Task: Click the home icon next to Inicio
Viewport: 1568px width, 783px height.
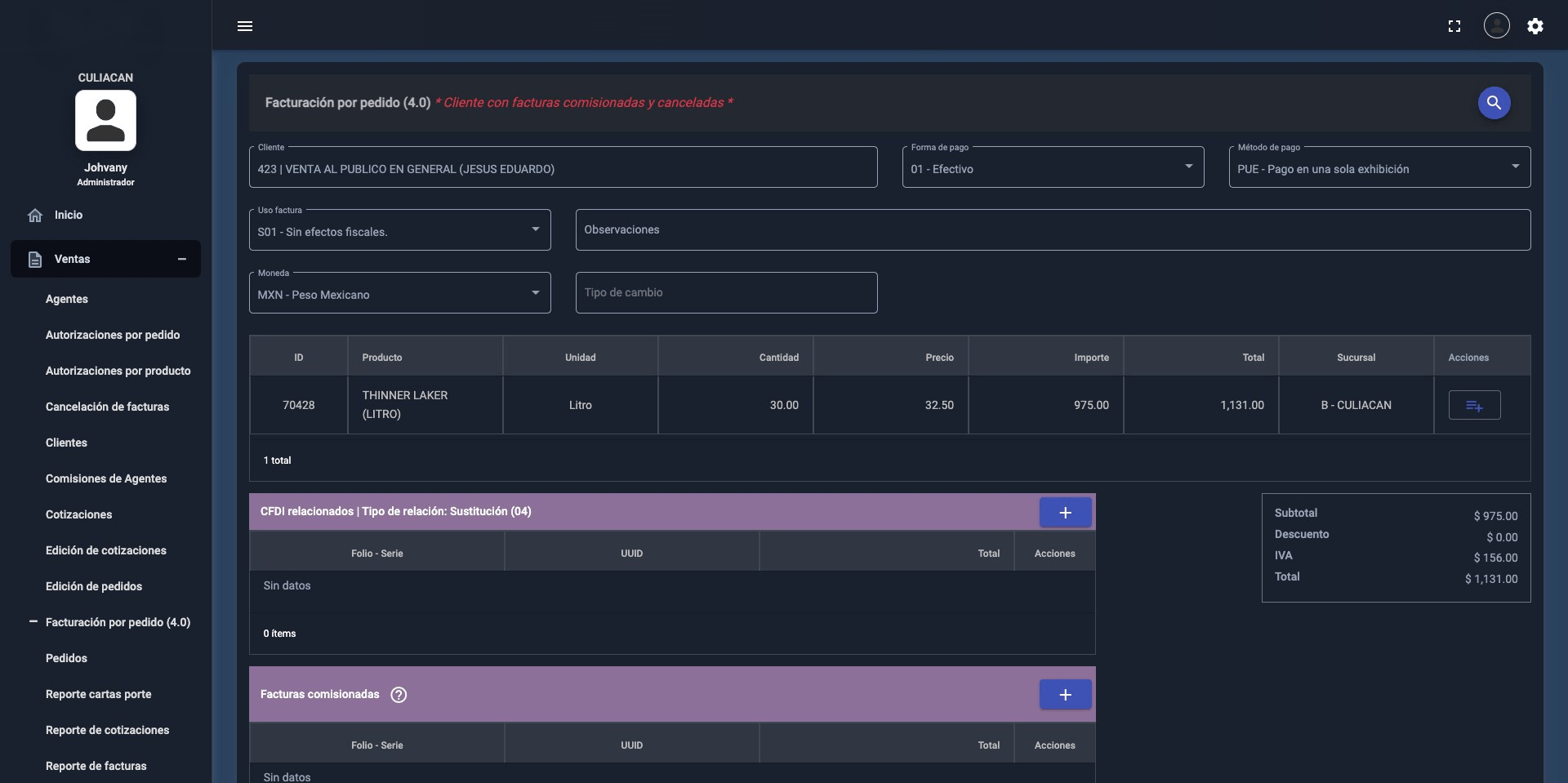Action: [35, 216]
